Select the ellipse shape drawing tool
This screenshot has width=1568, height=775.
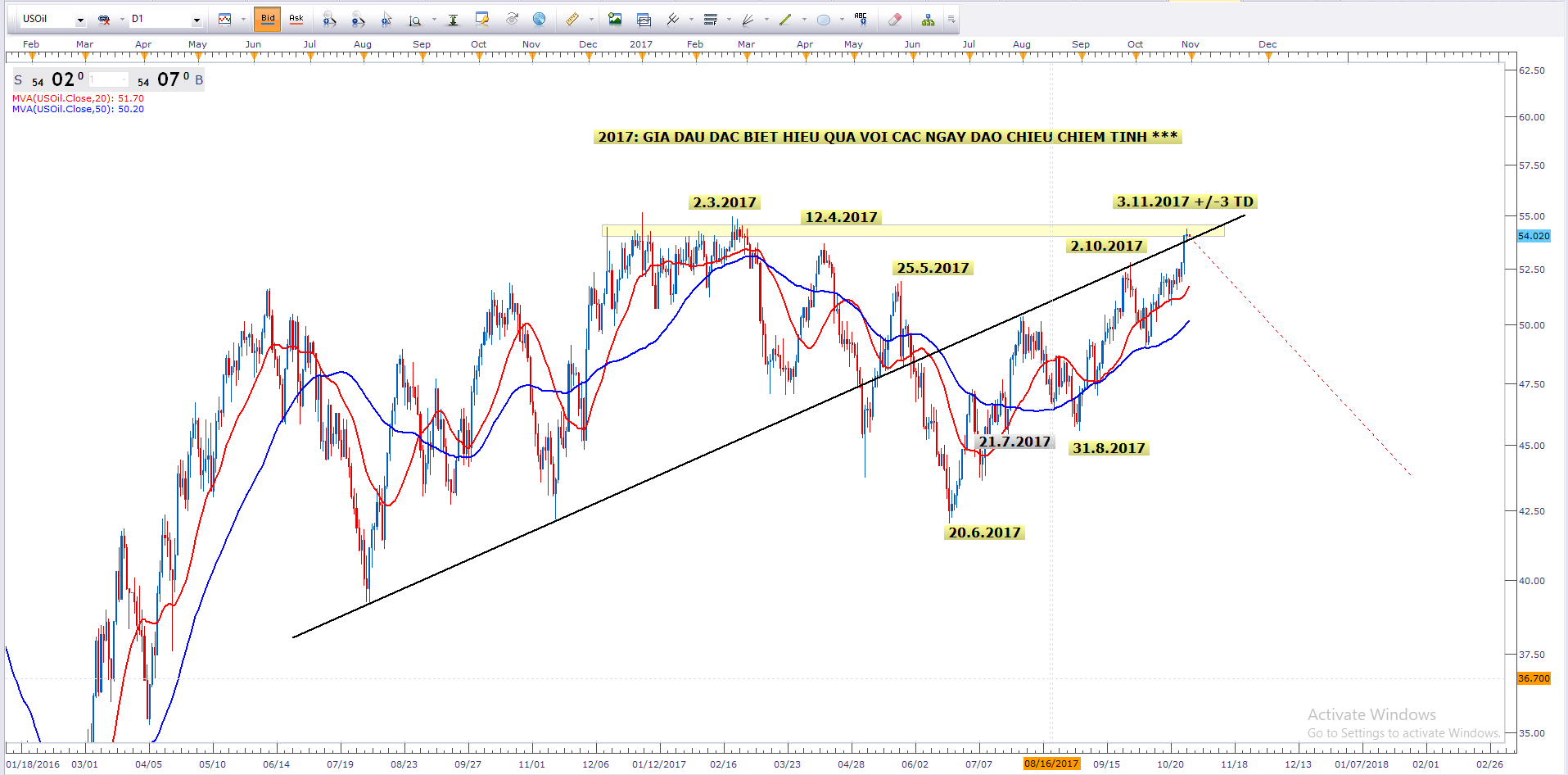pos(824,19)
